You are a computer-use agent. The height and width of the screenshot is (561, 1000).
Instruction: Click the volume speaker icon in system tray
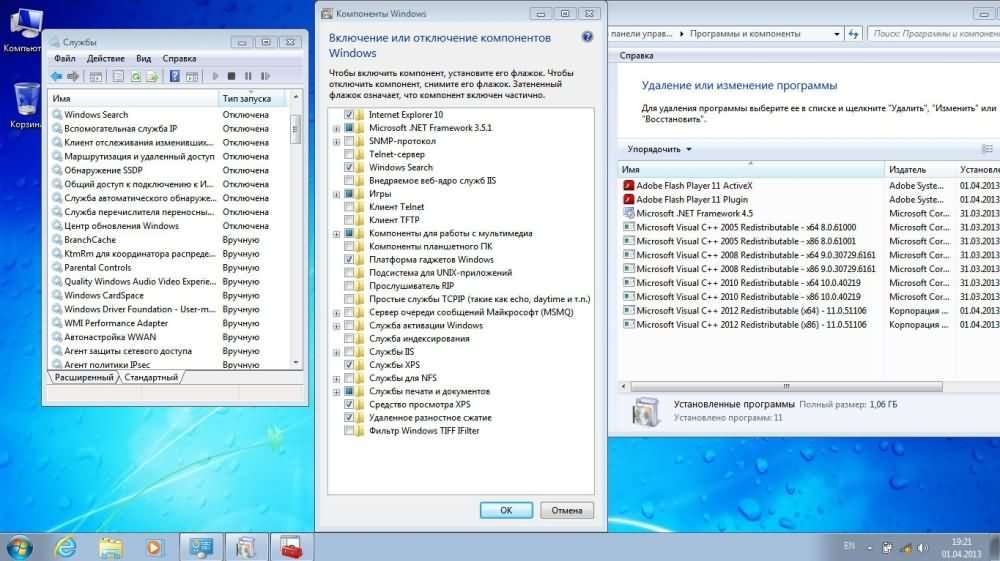[x=923, y=547]
